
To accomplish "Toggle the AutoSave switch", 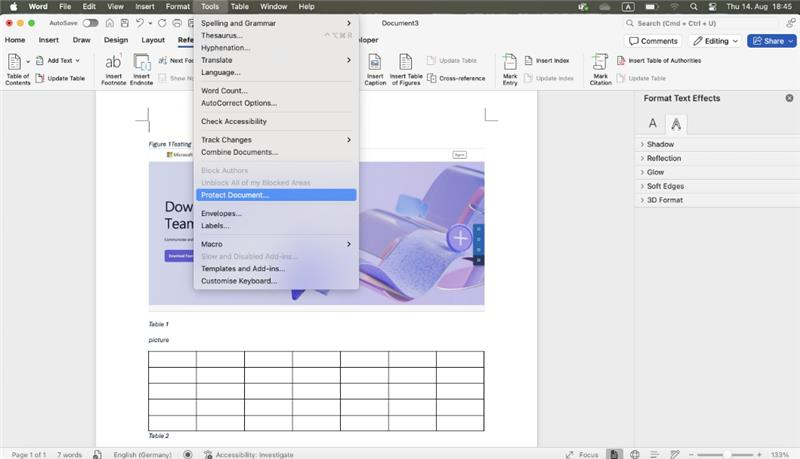I will (90, 23).
